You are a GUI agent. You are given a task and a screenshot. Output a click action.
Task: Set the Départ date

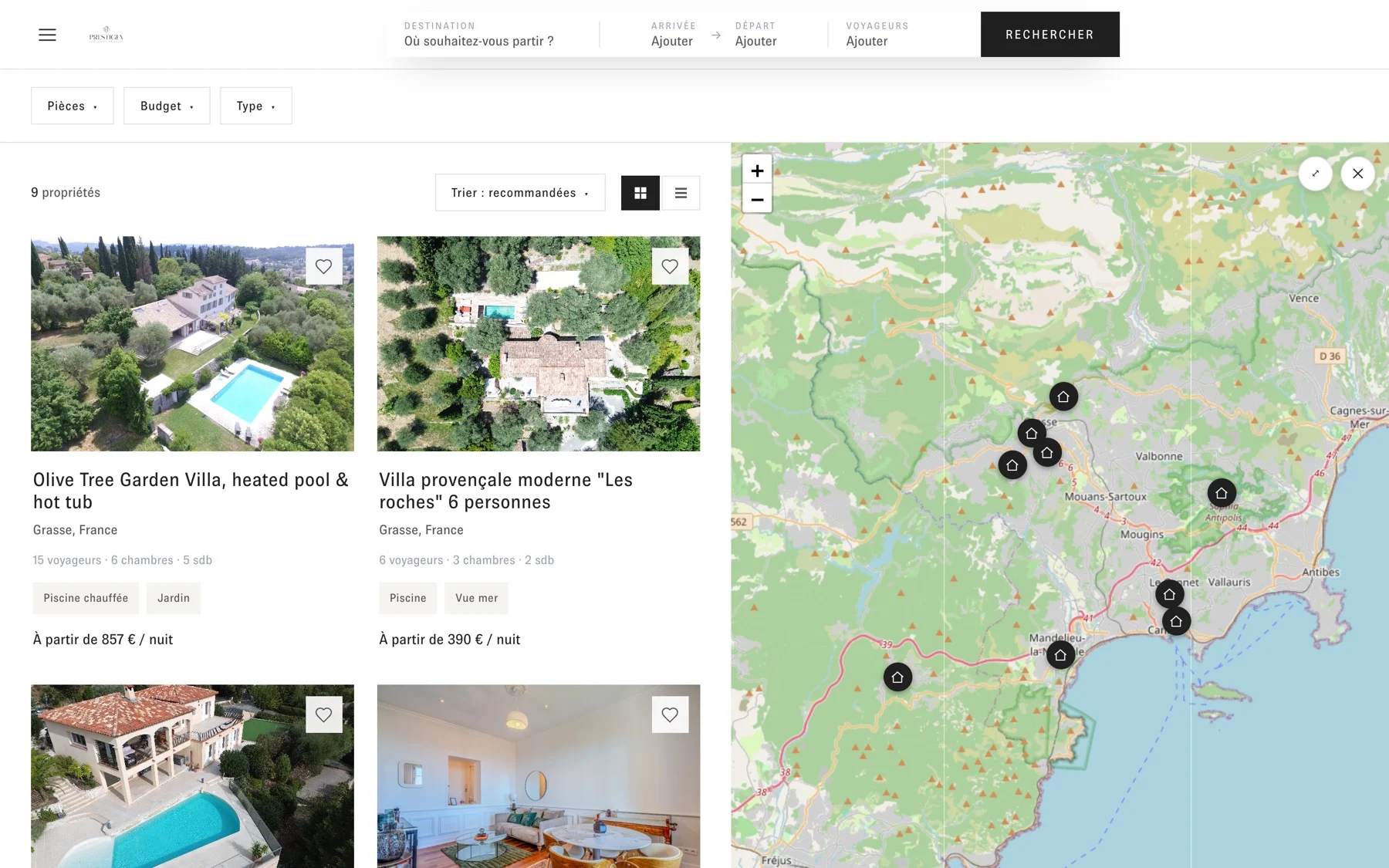coord(756,34)
